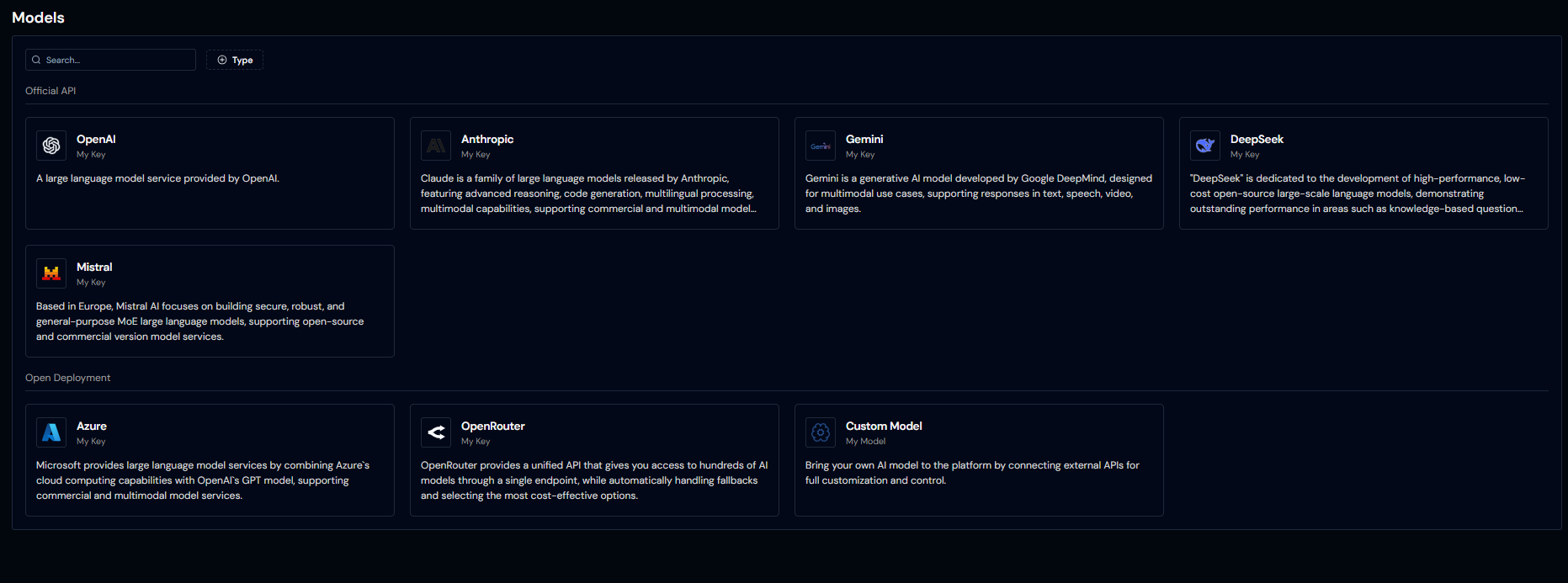Open the Type filter dropdown

click(235, 60)
